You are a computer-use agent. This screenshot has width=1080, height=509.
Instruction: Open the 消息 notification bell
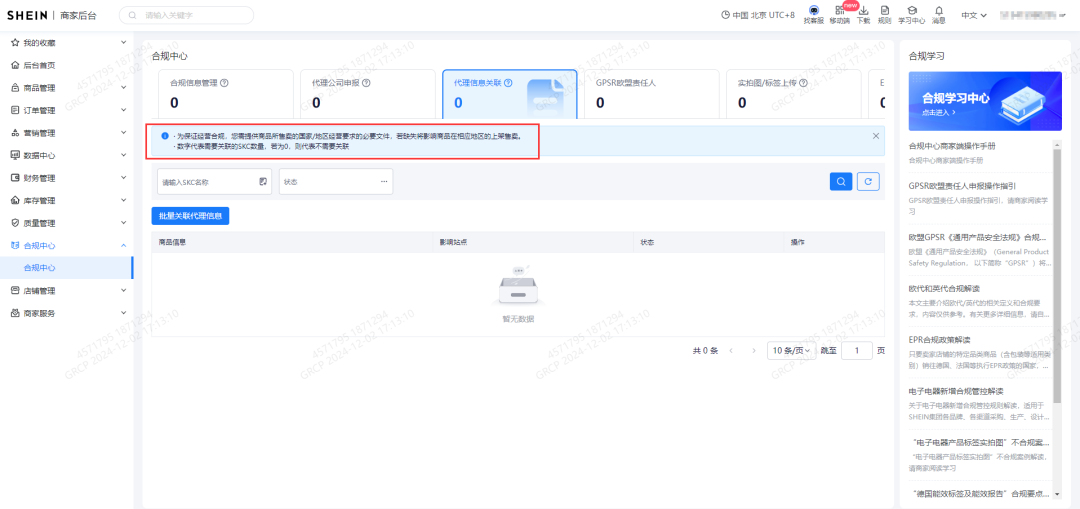coord(939,11)
